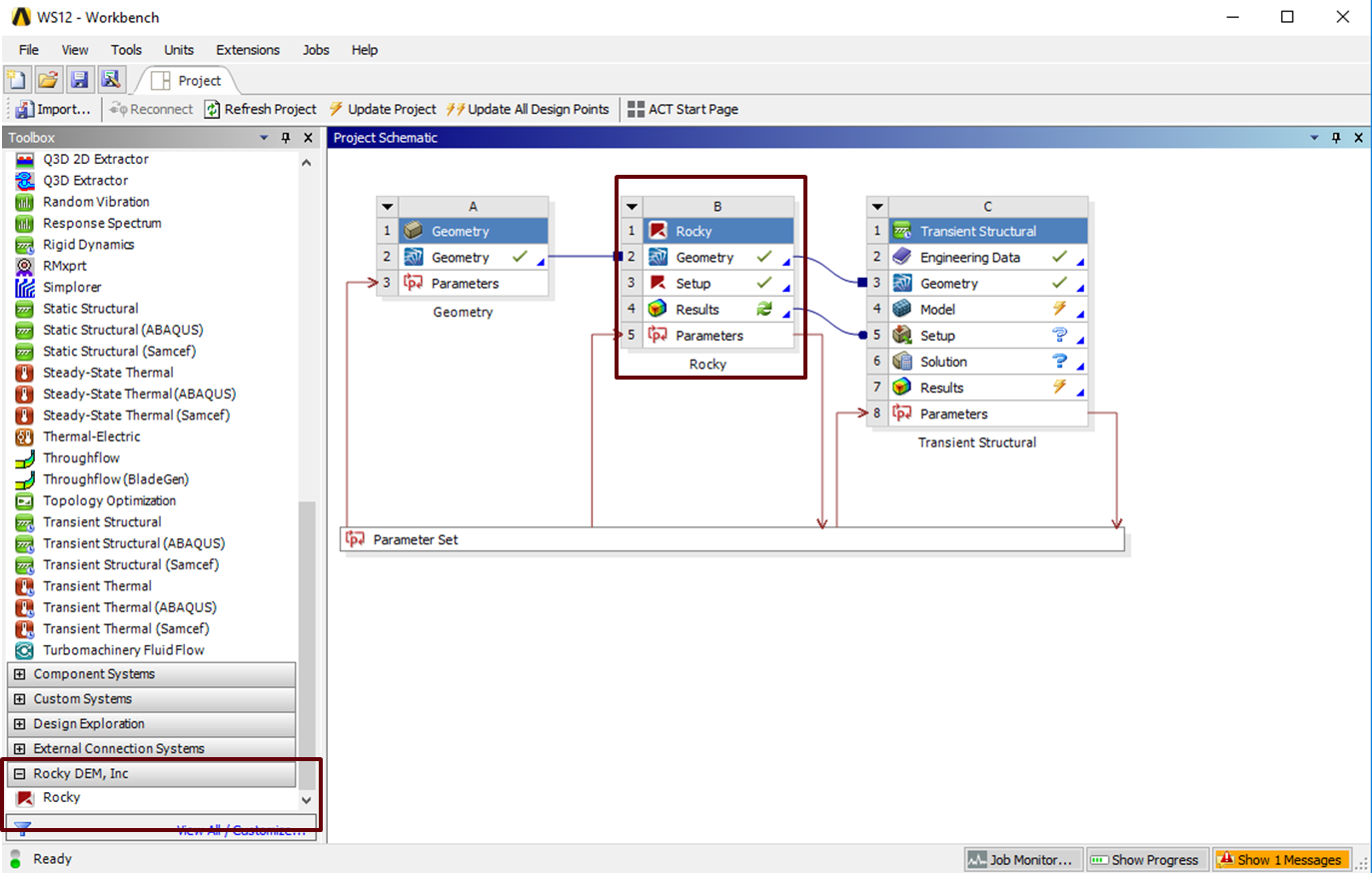Select Engineering Data cell in system C
Screen dimensions: 1372x873
tap(987, 258)
